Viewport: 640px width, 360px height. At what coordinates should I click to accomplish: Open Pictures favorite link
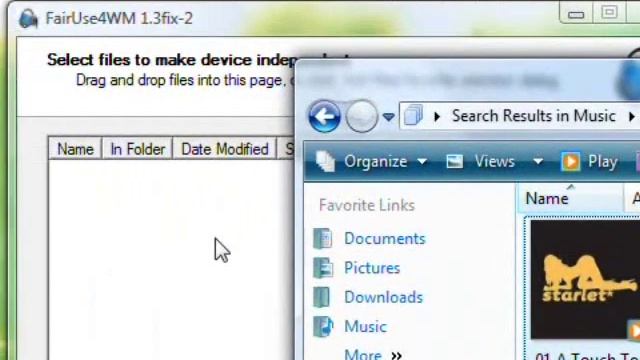click(372, 268)
